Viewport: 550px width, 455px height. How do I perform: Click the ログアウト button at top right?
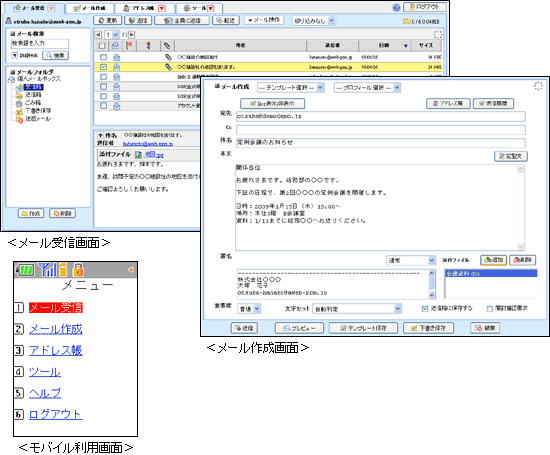425,7
